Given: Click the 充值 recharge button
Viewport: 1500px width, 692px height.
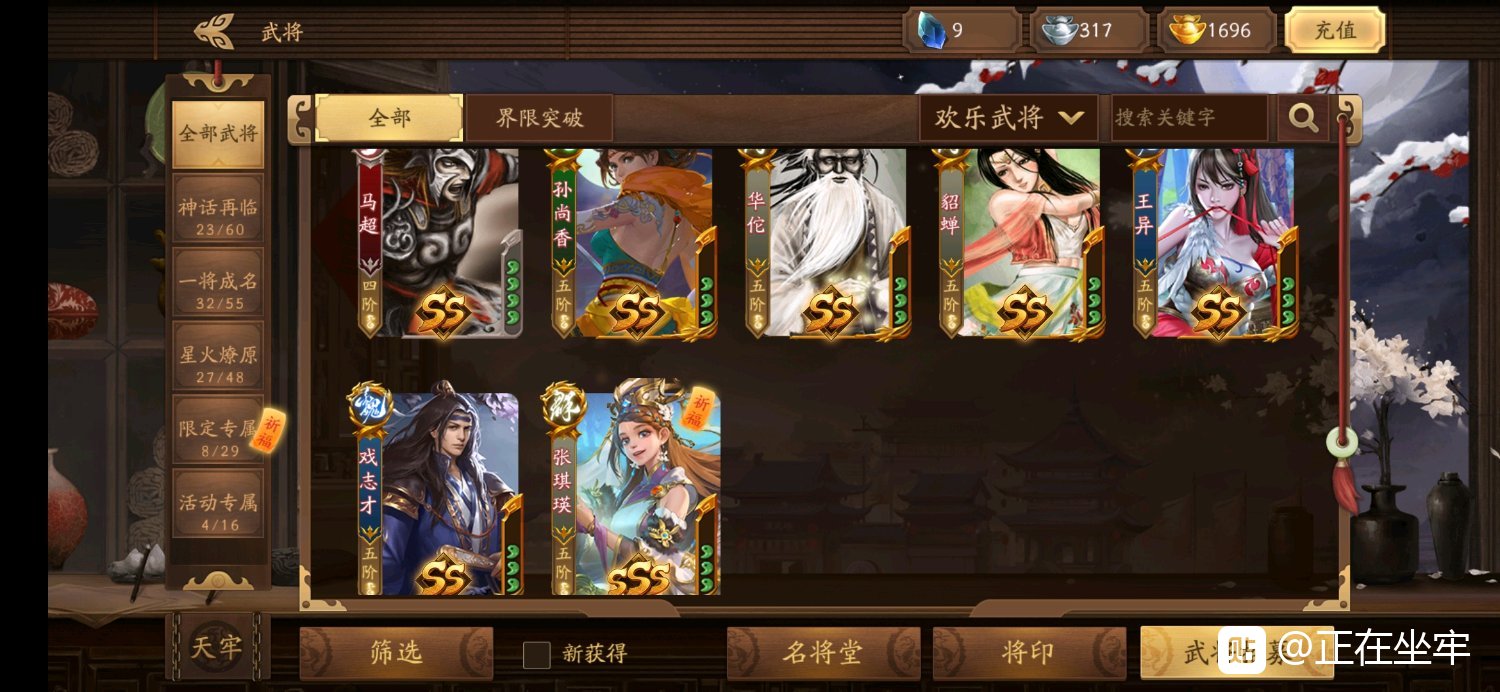Looking at the screenshot, I should 1335,30.
